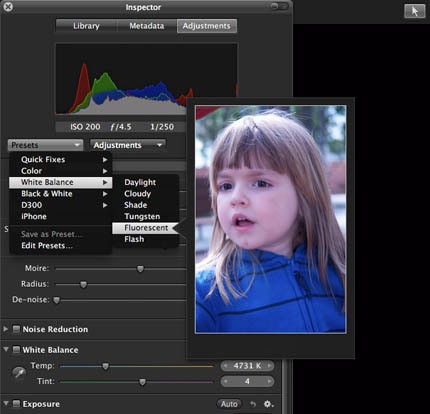Apply the Fluorescent white balance preset
The height and width of the screenshot is (414, 430).
146,228
